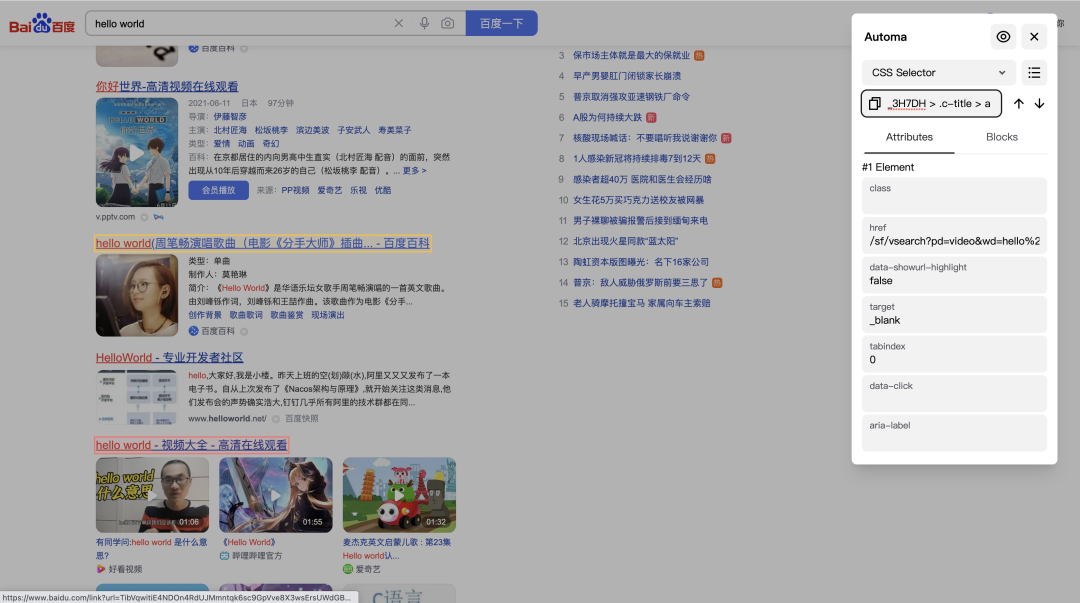This screenshot has height=603, width=1080.
Task: Close the Automa selector panel
Action: click(x=1034, y=37)
